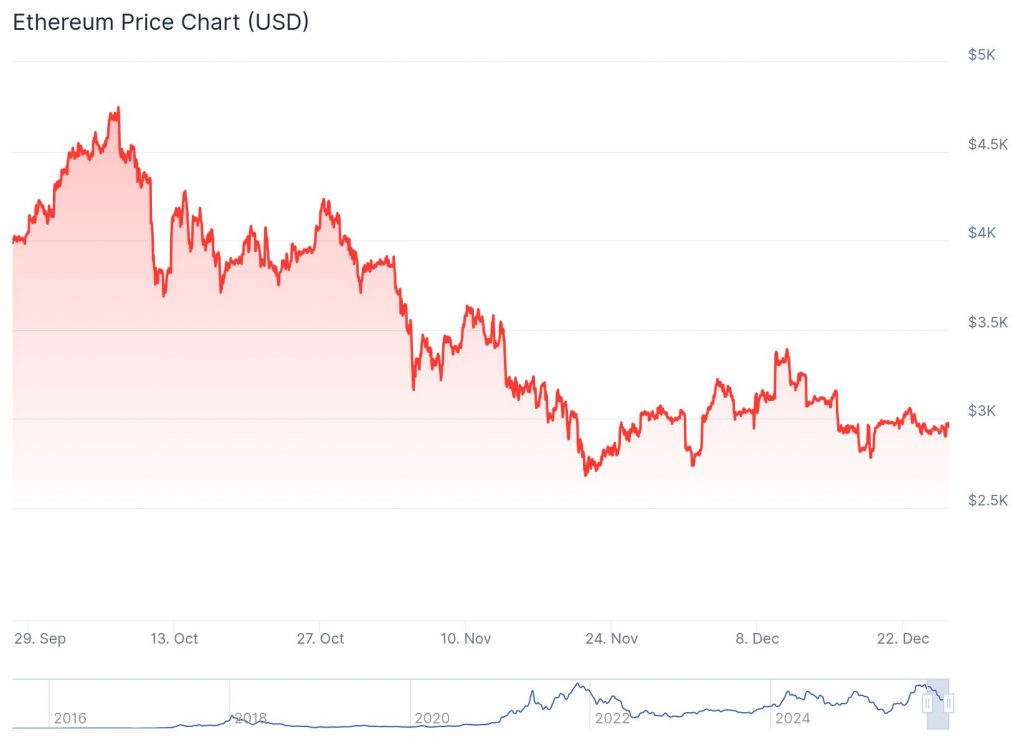This screenshot has height=747, width=1024.
Task: Click the 10. Nov date label
Action: coord(465,638)
